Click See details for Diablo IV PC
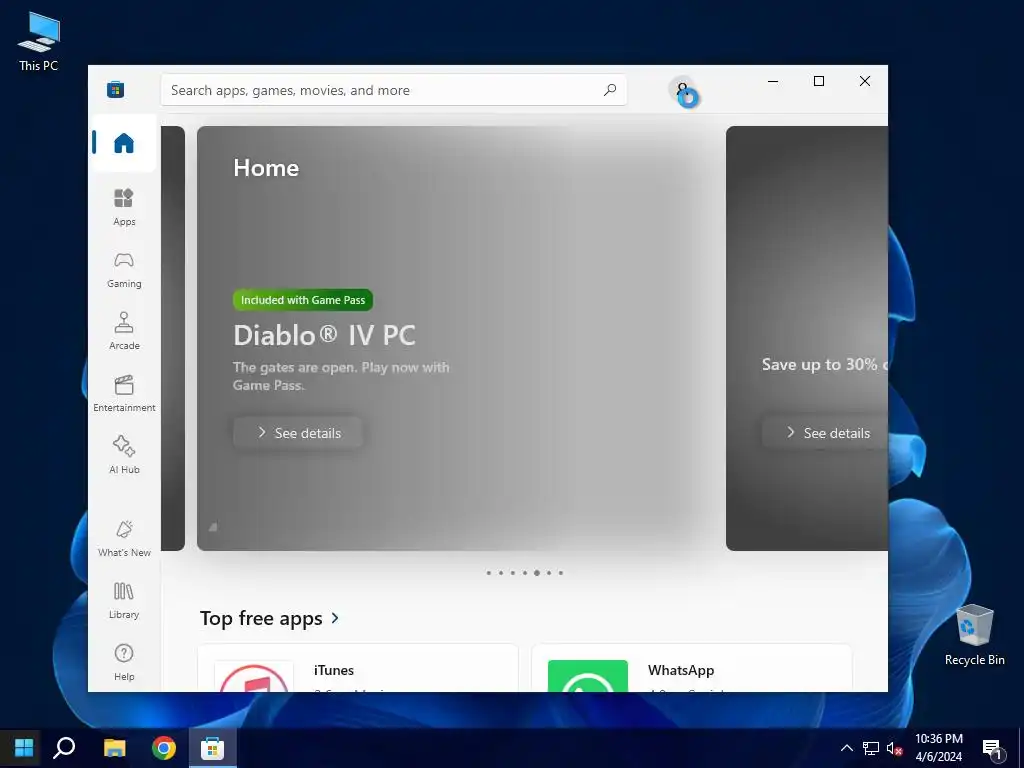The width and height of the screenshot is (1024, 768). click(x=298, y=433)
